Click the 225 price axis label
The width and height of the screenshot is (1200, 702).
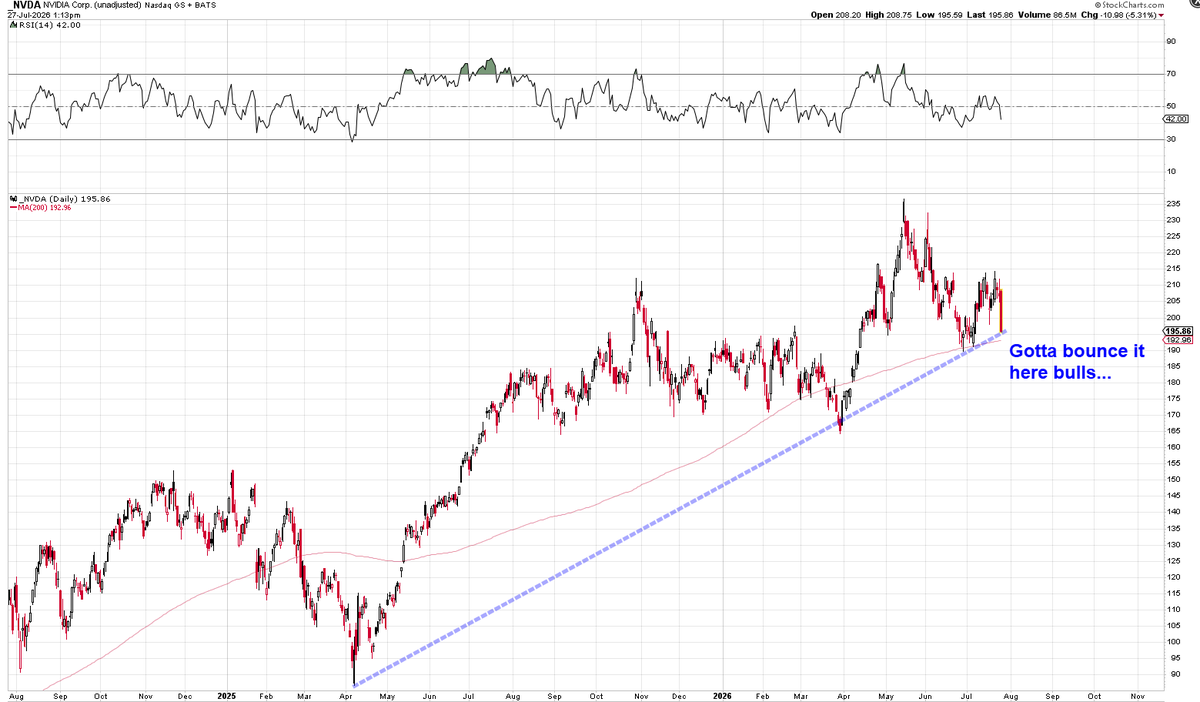pos(1172,237)
